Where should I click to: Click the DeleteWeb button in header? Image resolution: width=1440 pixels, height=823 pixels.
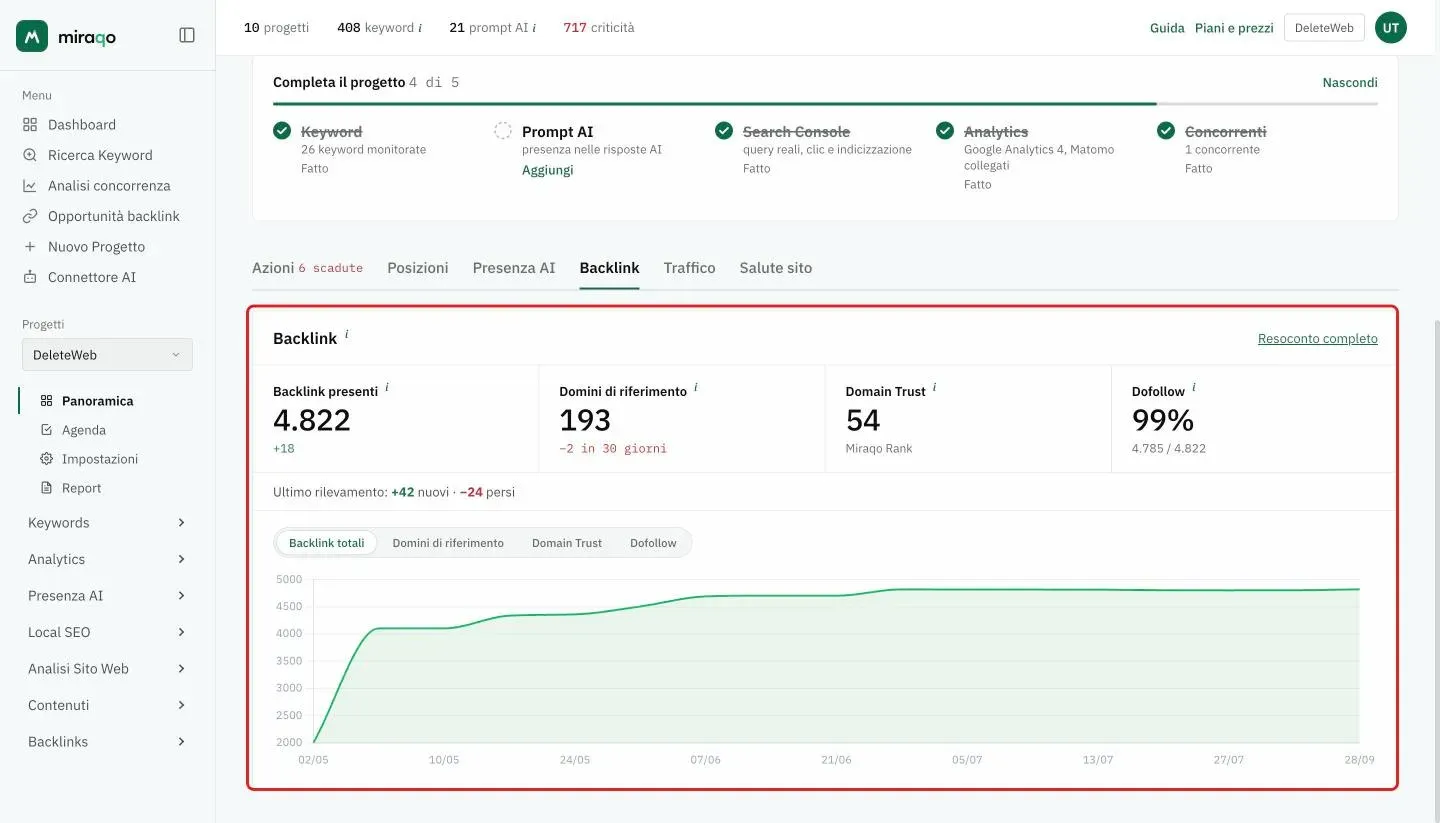click(x=1324, y=28)
